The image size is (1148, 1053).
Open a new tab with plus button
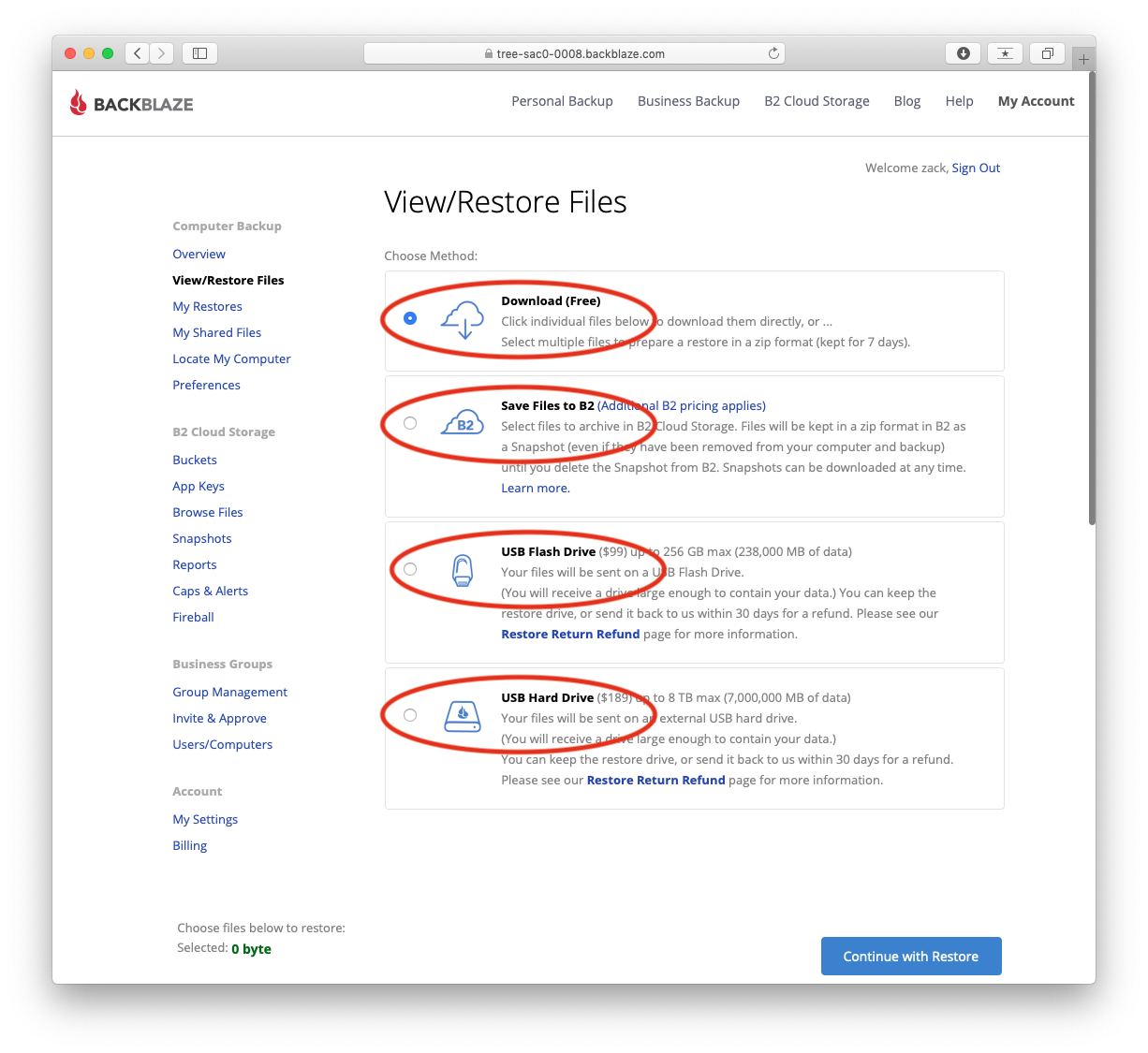(1083, 59)
